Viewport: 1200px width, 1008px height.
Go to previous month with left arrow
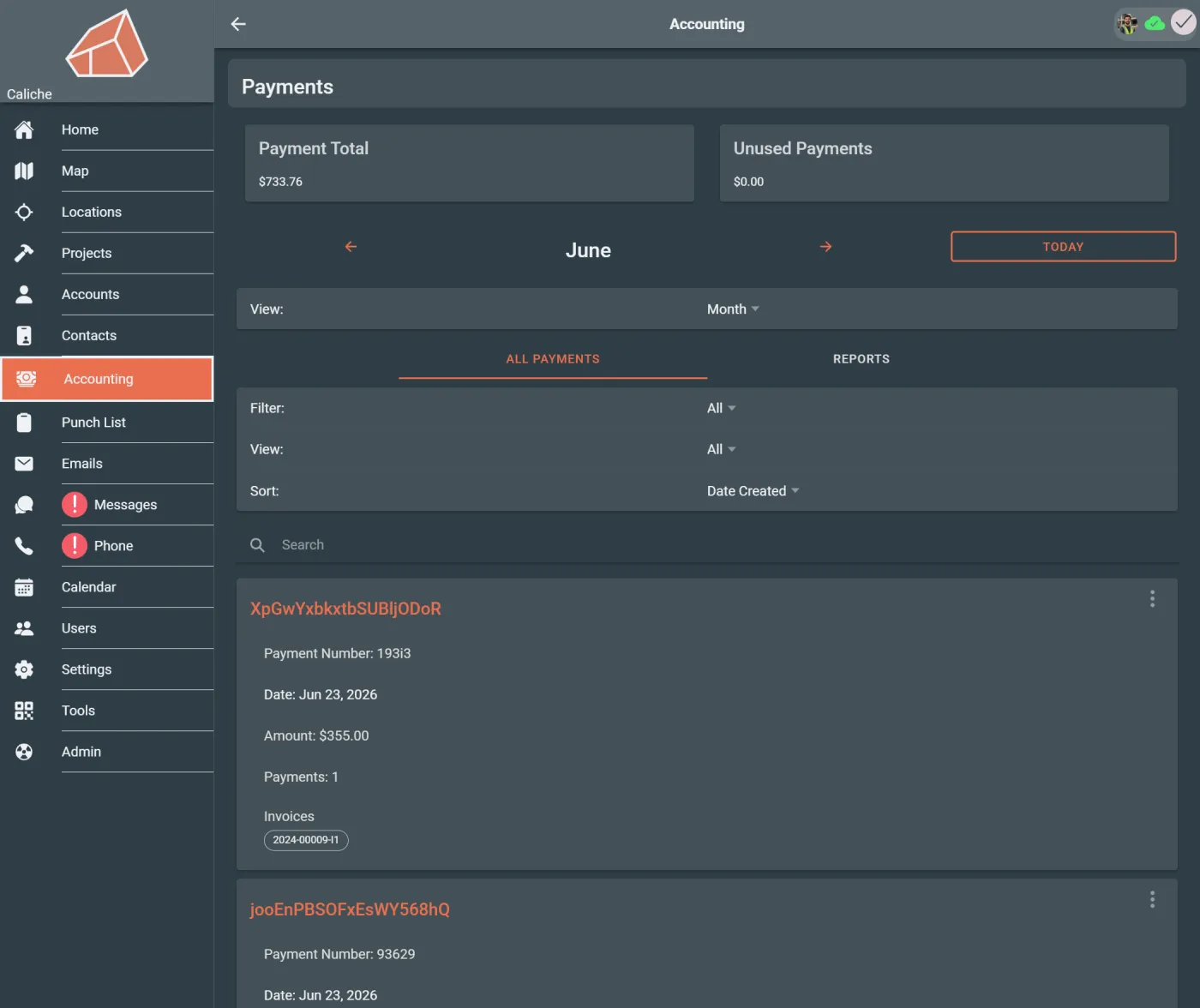pyautogui.click(x=351, y=247)
